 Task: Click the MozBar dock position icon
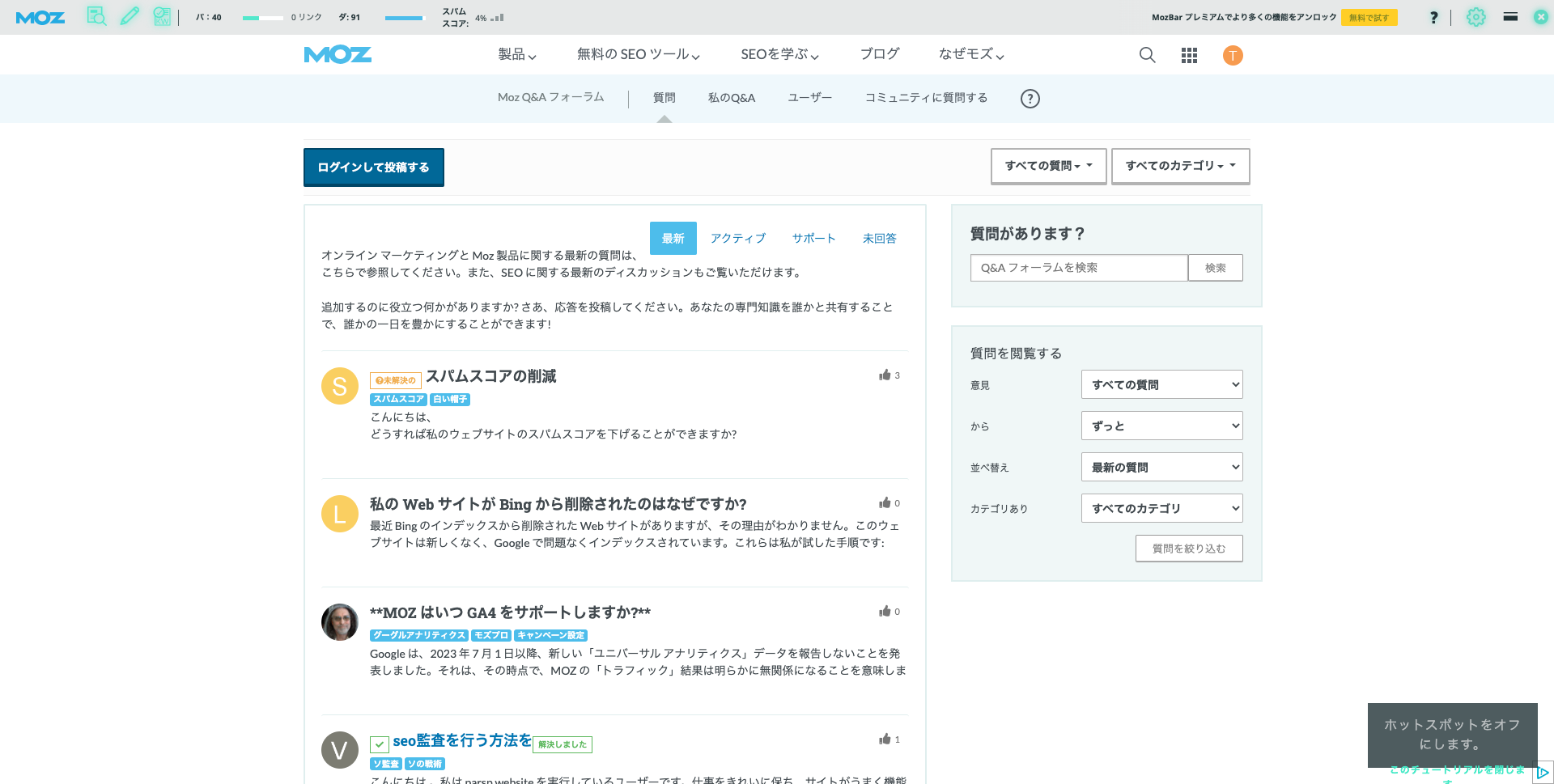(1510, 16)
